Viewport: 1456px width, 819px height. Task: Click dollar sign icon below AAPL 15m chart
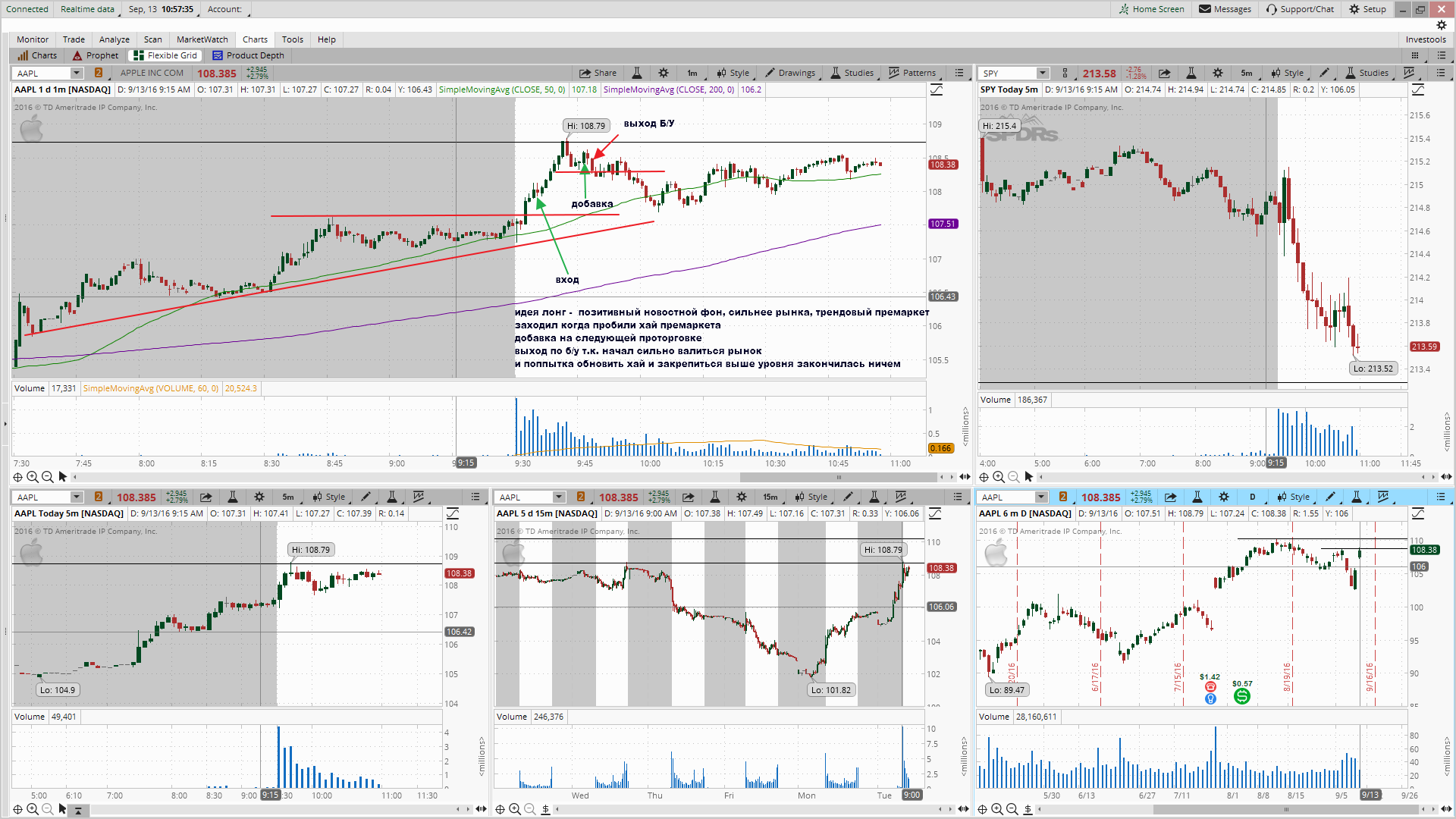pyautogui.click(x=545, y=809)
